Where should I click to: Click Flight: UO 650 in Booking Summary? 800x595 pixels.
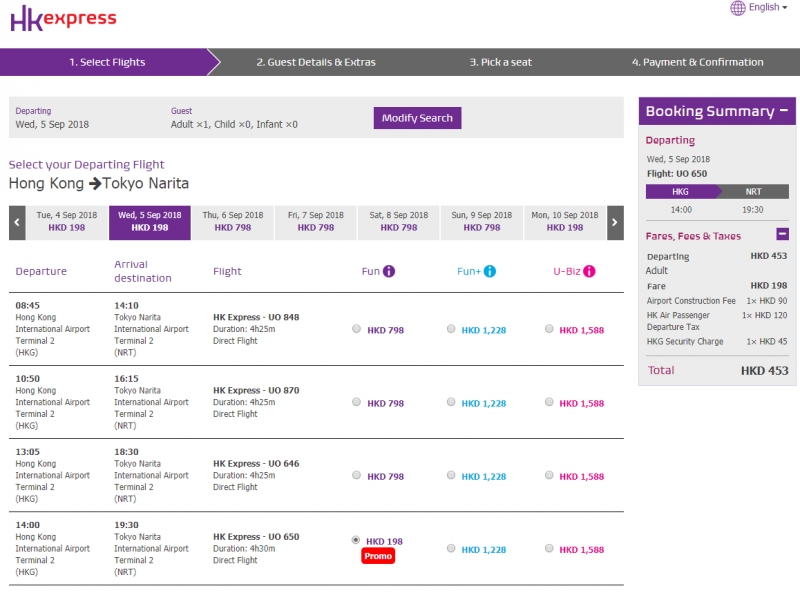(677, 173)
